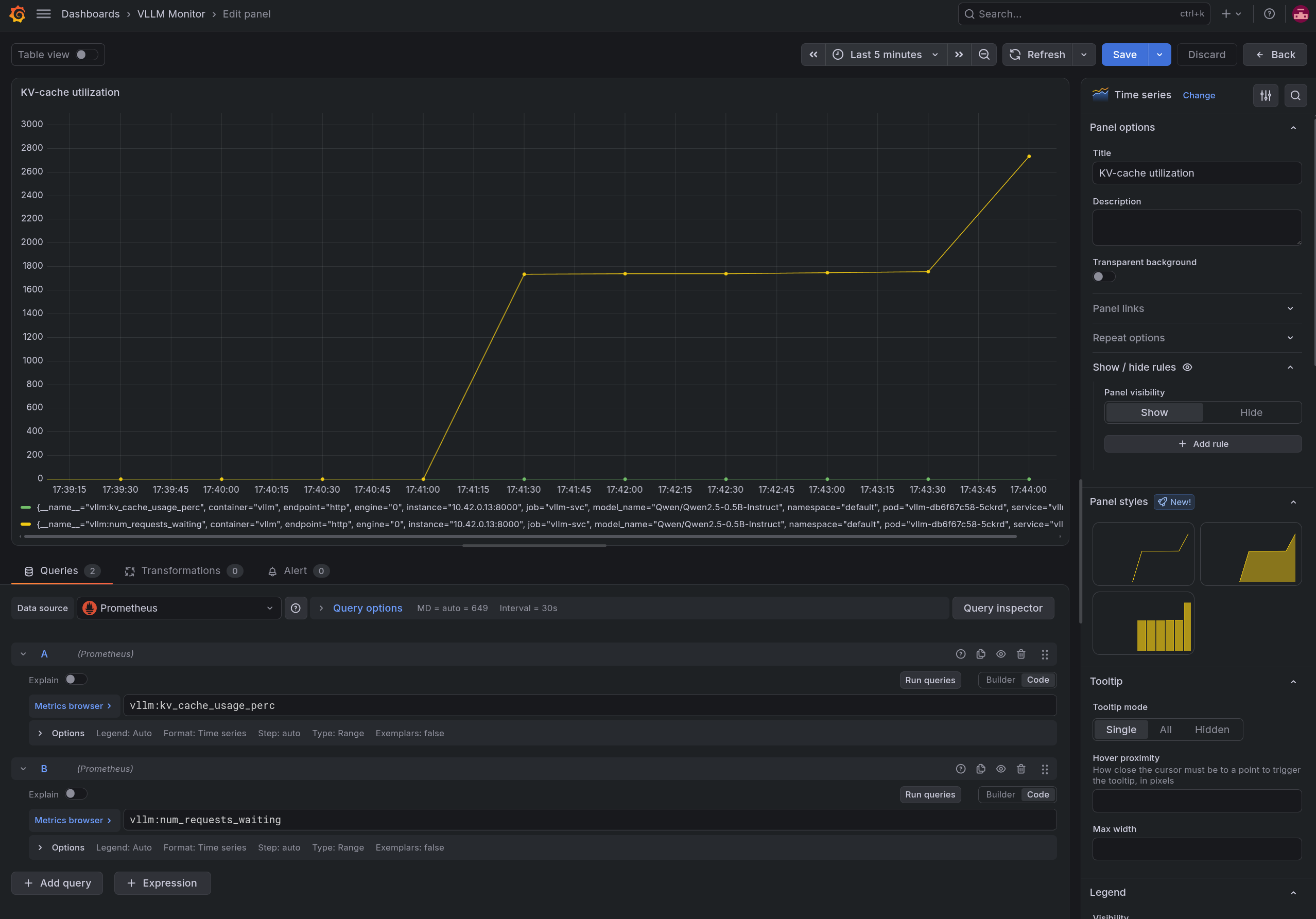Switch to Transformations tab
Screen dimensions: 1316x919
pos(183,571)
